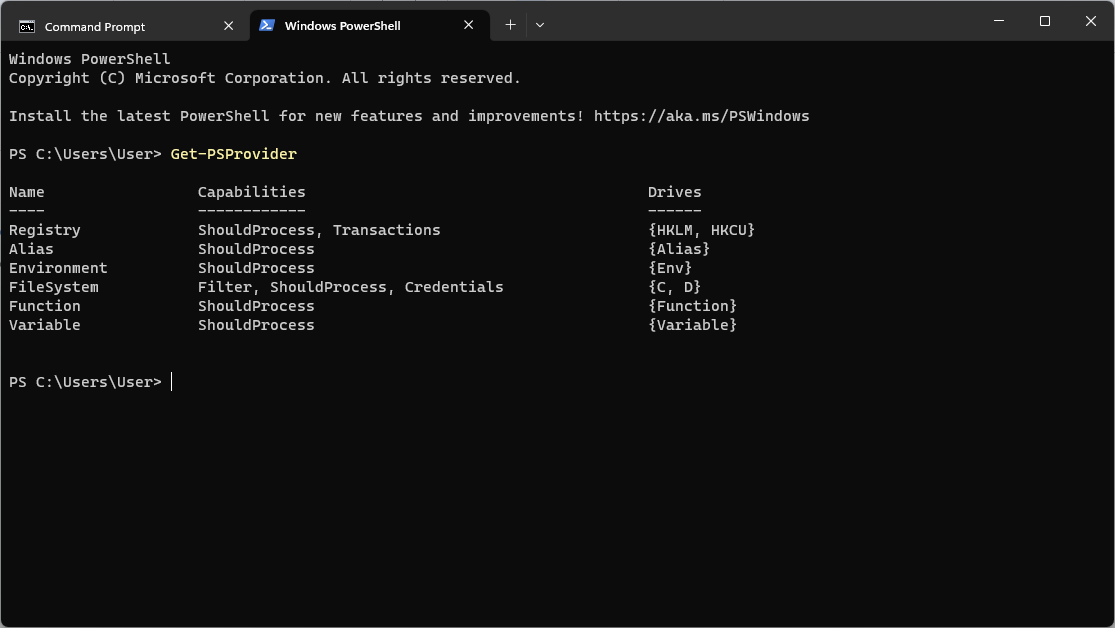Close the Windows PowerShell tab

469,26
